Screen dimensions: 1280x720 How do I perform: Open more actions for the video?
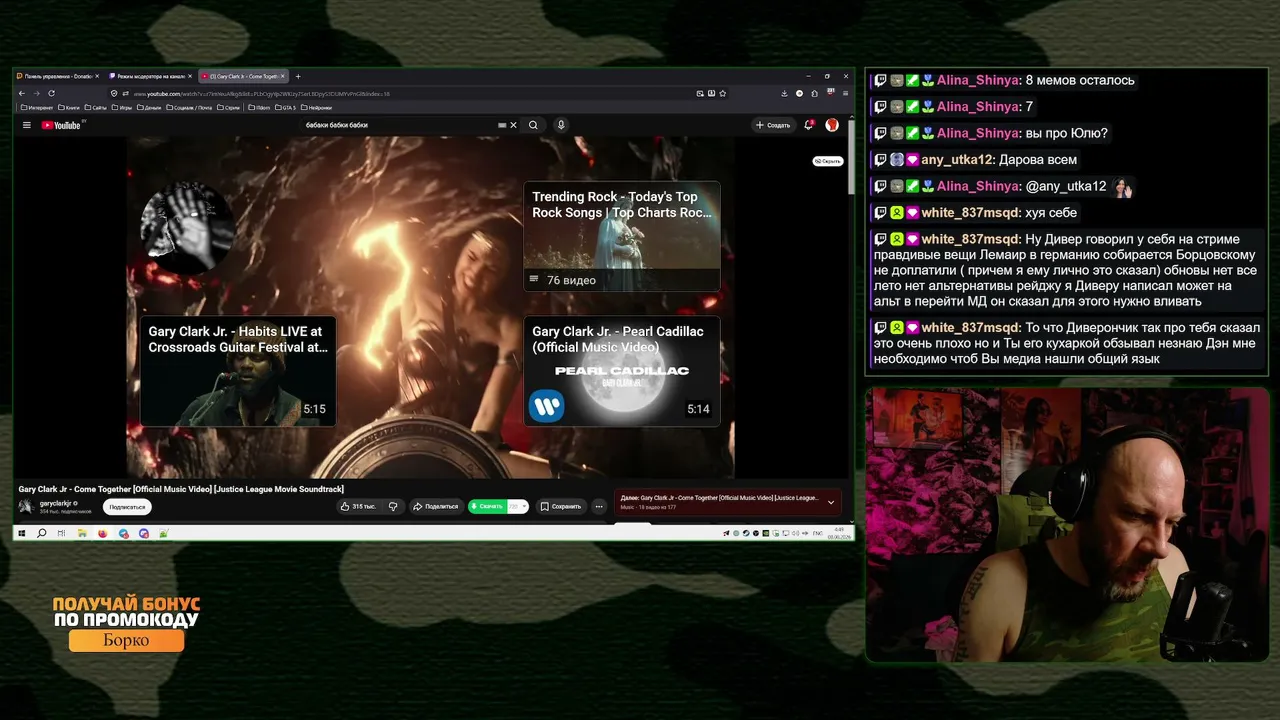pyautogui.click(x=599, y=506)
